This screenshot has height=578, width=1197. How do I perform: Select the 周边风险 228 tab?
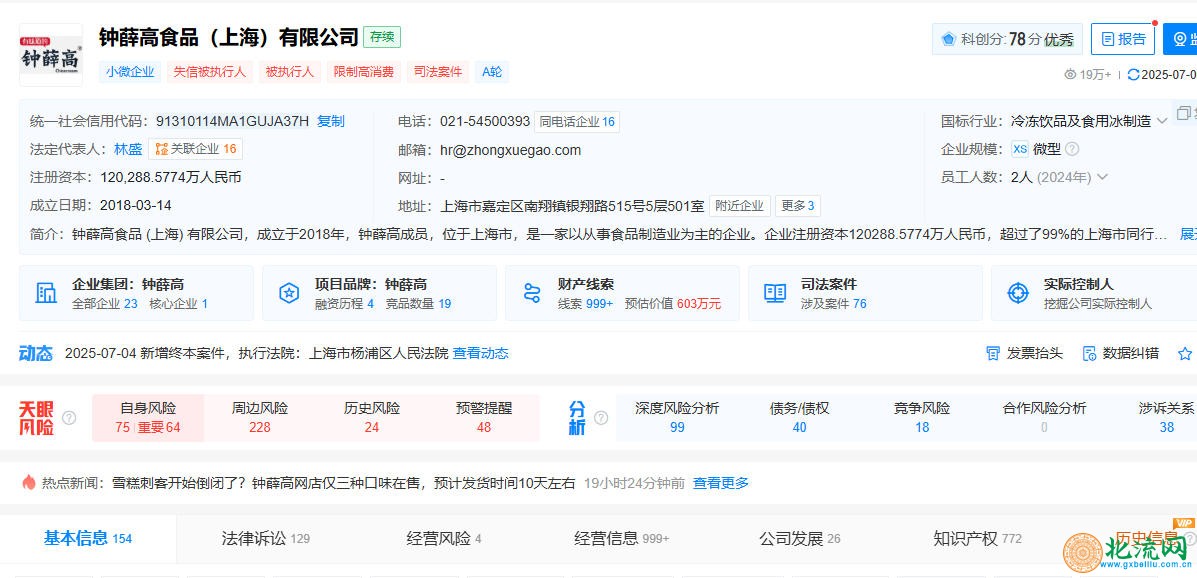point(260,418)
